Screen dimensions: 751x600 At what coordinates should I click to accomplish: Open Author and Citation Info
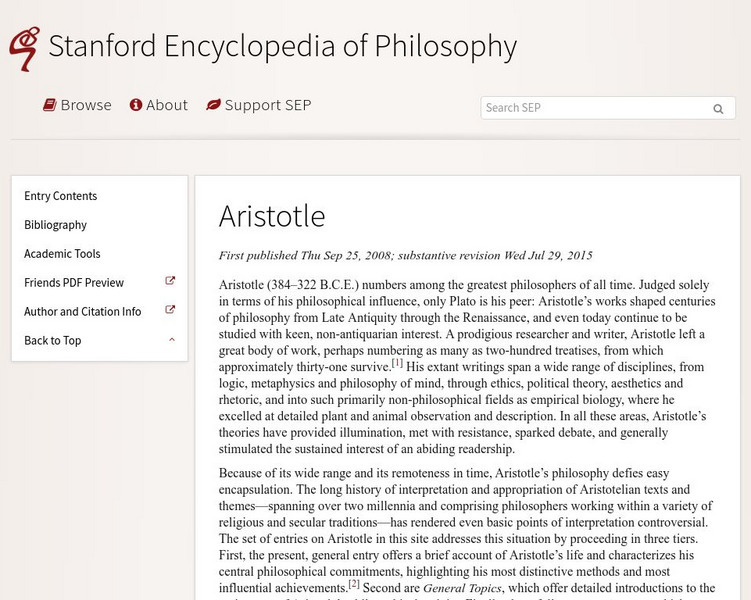tap(83, 312)
